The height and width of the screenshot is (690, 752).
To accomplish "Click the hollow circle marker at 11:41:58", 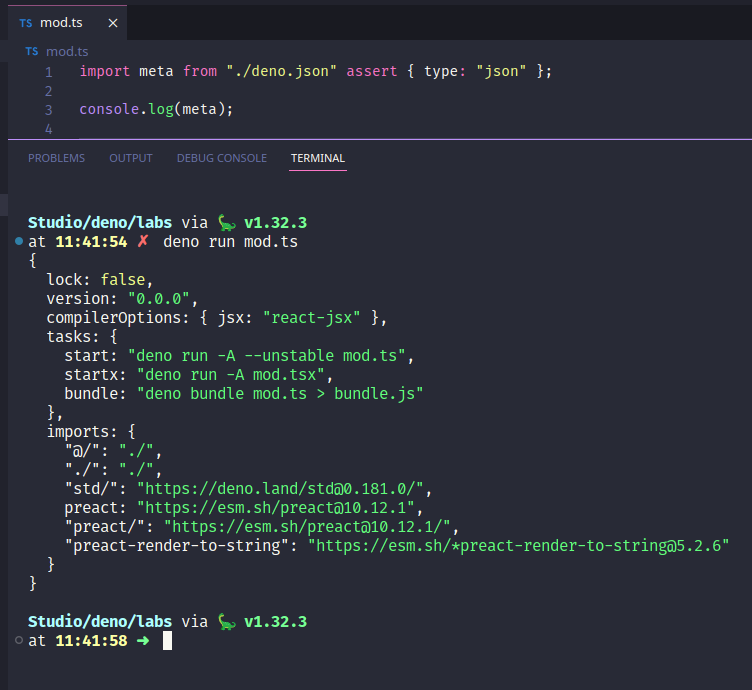I will pyautogui.click(x=19, y=640).
